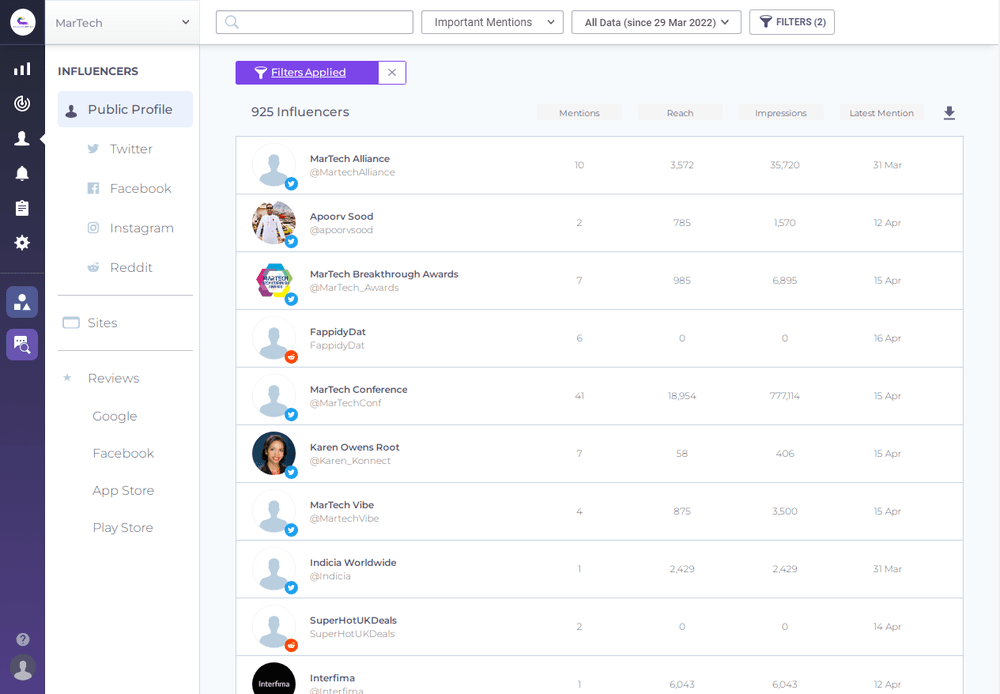Remove applied filters with the X button

click(x=392, y=73)
